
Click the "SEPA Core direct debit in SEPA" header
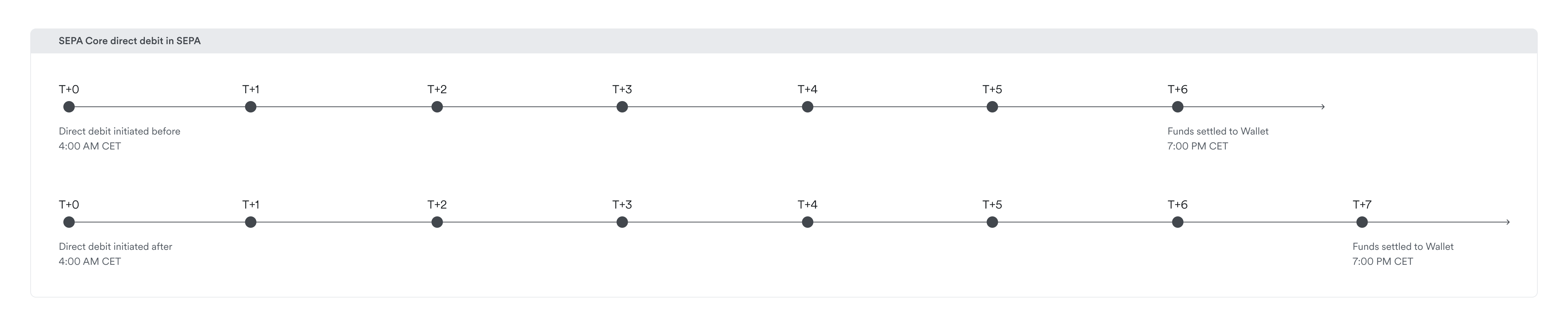tap(130, 41)
